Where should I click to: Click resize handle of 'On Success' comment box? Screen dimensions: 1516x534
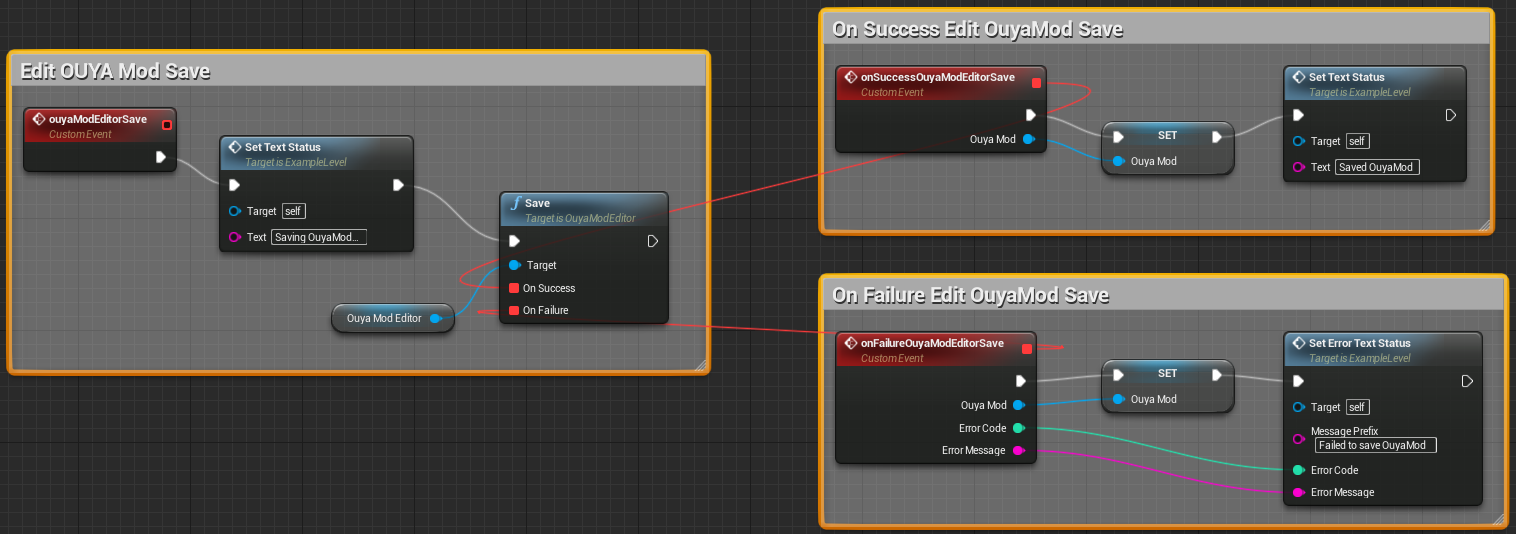click(x=1484, y=225)
